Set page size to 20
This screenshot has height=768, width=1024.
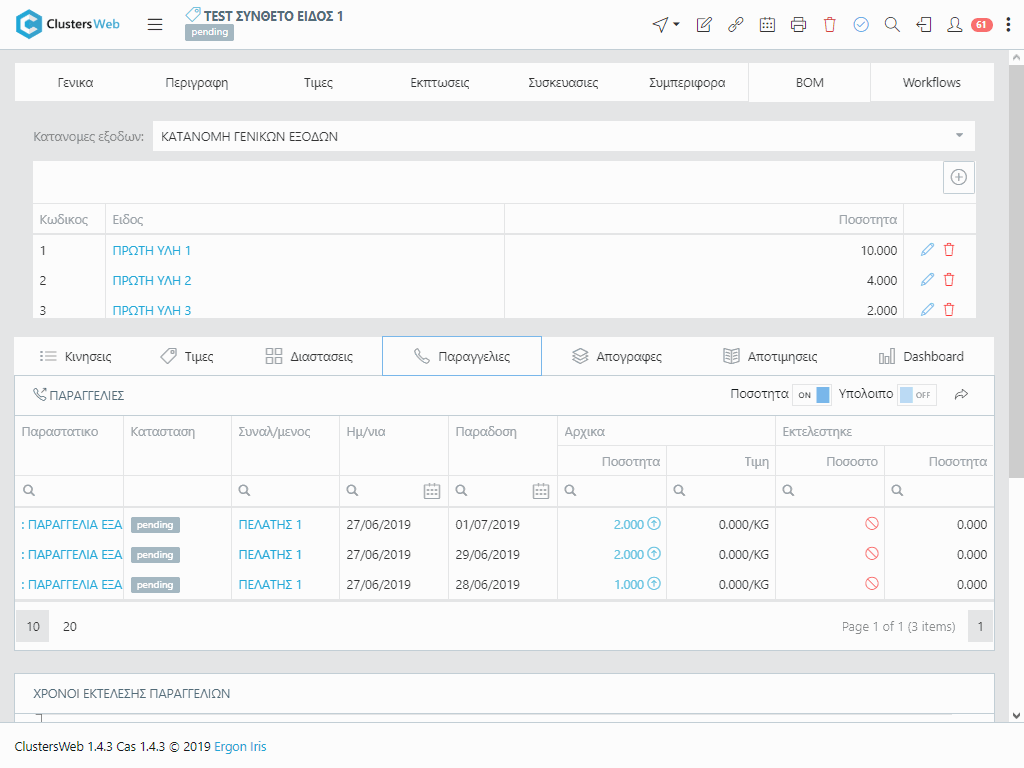(70, 627)
